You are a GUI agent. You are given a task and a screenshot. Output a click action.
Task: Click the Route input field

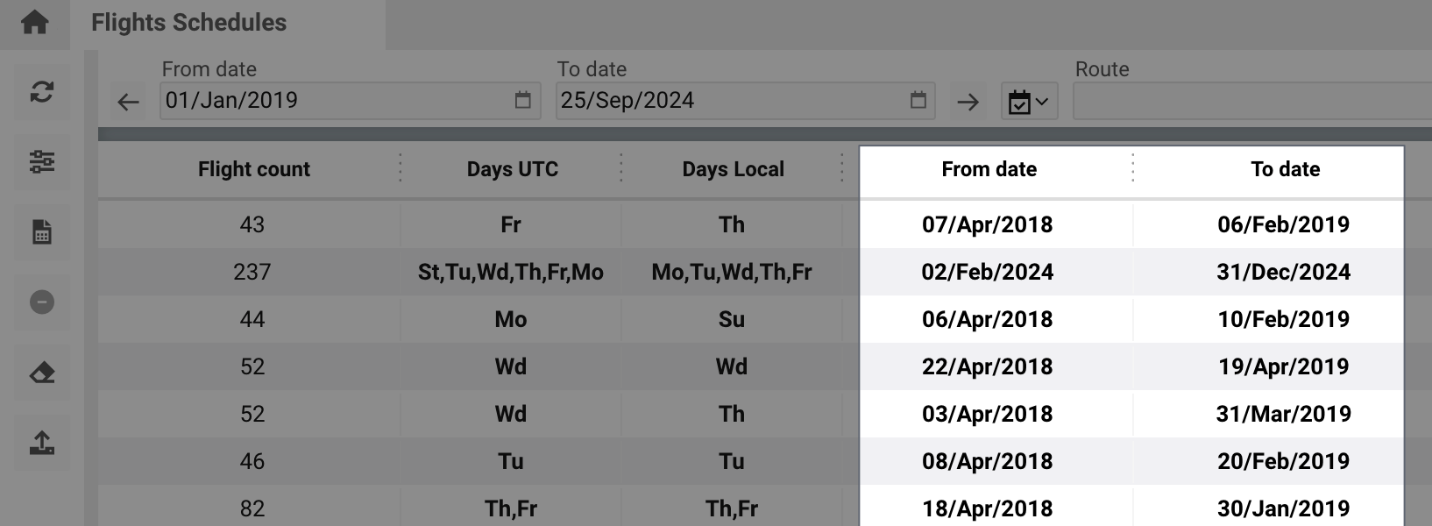point(1250,101)
